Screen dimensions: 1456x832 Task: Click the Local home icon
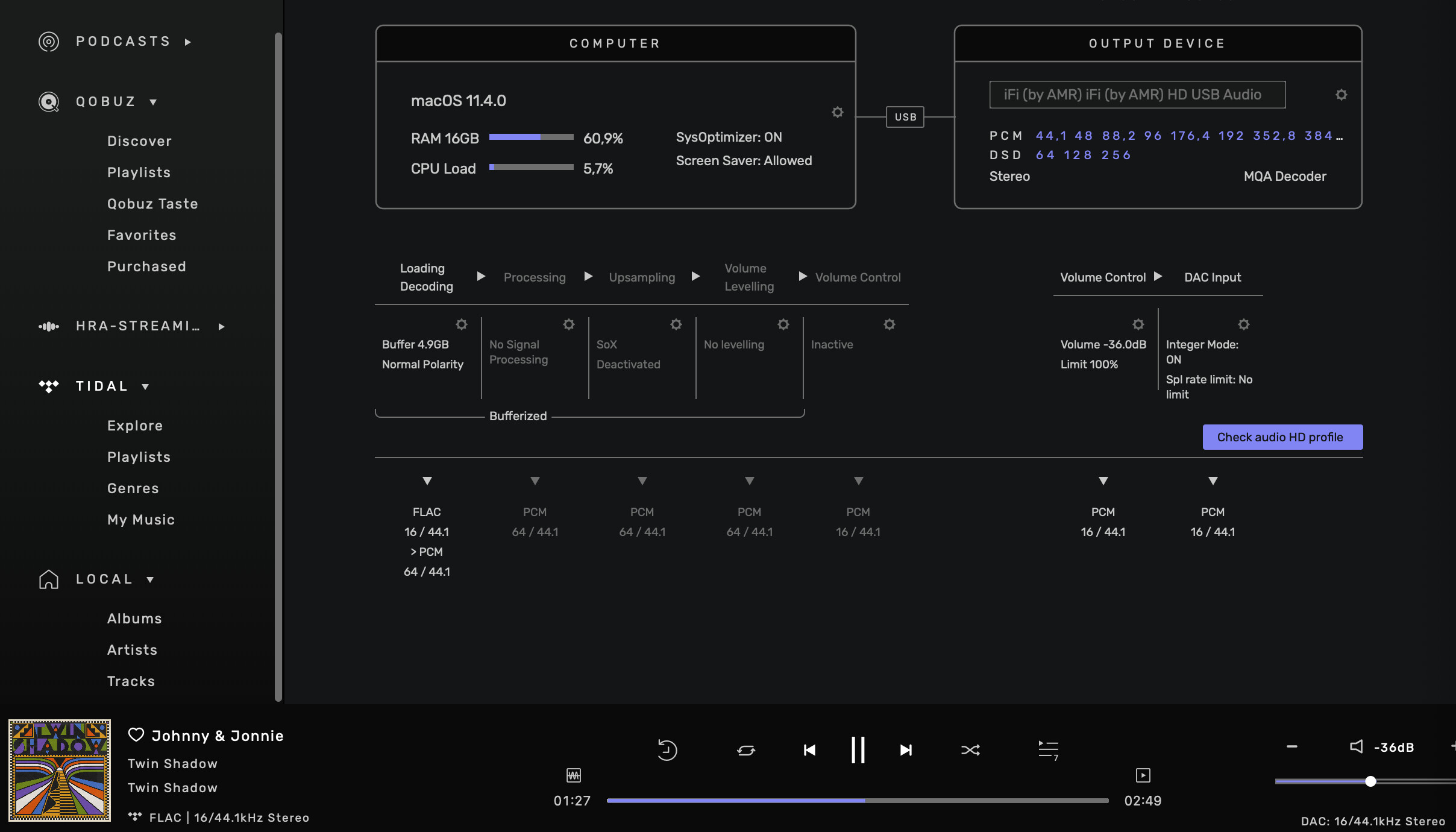49,579
